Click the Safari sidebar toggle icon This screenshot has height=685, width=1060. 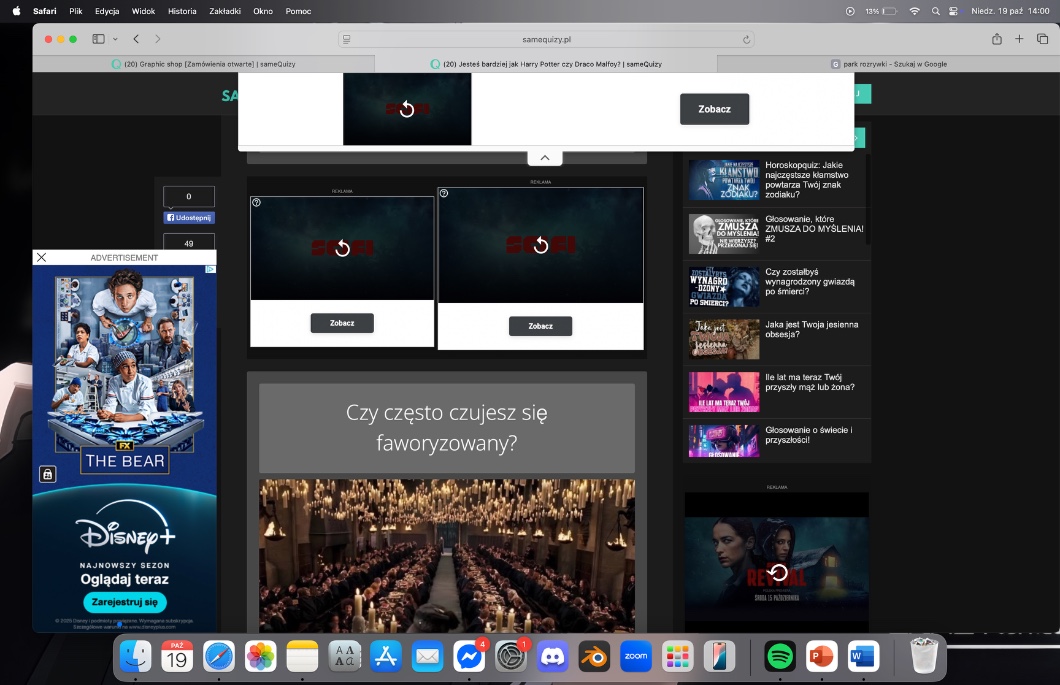click(98, 39)
